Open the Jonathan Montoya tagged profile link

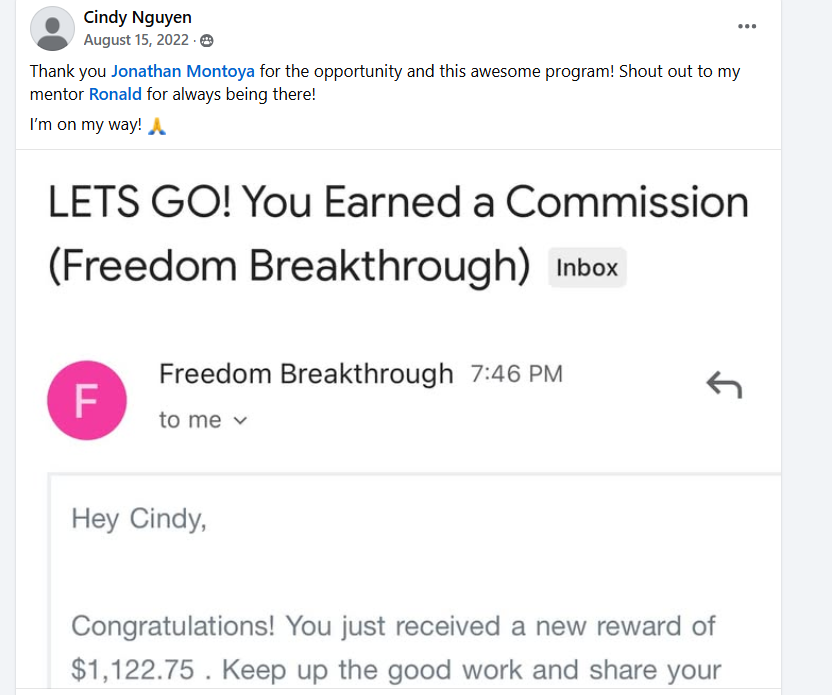[x=183, y=71]
